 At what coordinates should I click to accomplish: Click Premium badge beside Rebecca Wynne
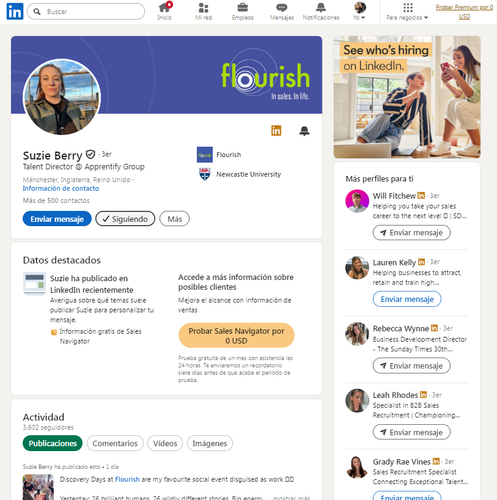pyautogui.click(x=434, y=328)
